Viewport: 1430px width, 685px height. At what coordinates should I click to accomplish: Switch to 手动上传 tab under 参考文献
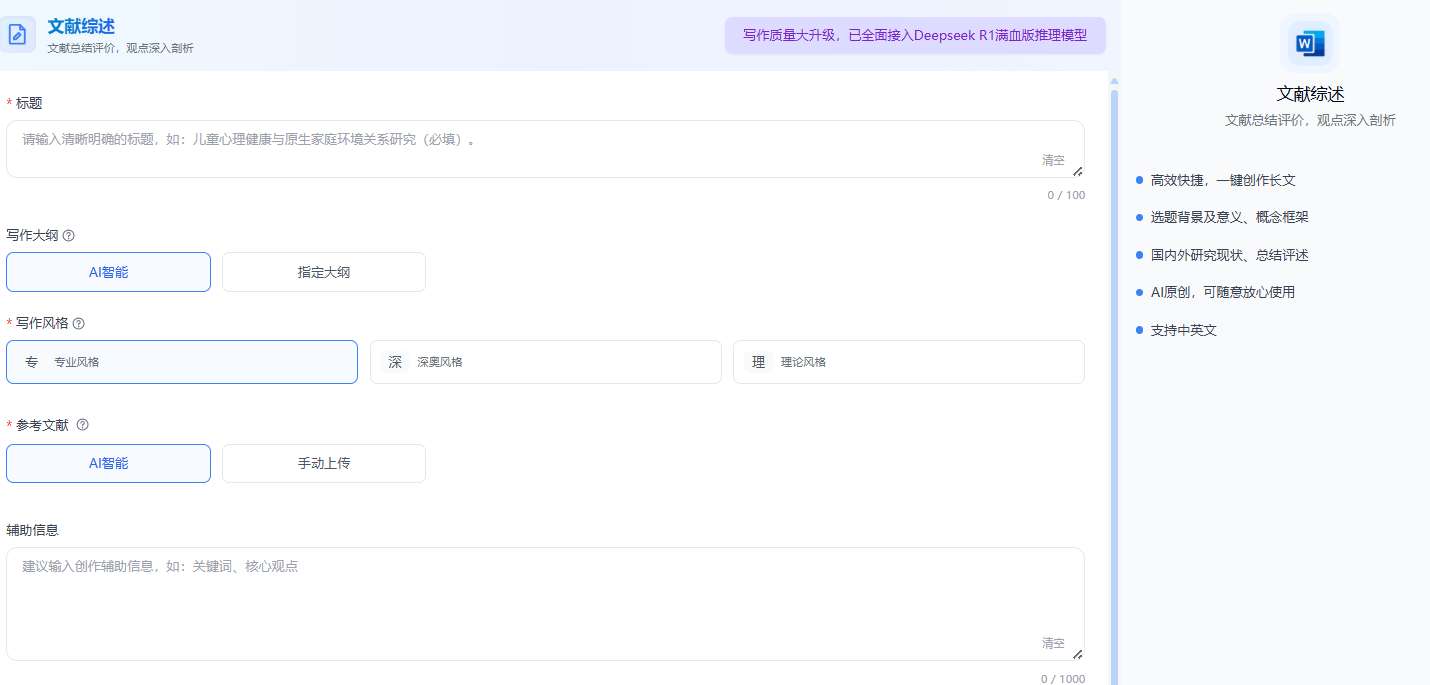324,463
